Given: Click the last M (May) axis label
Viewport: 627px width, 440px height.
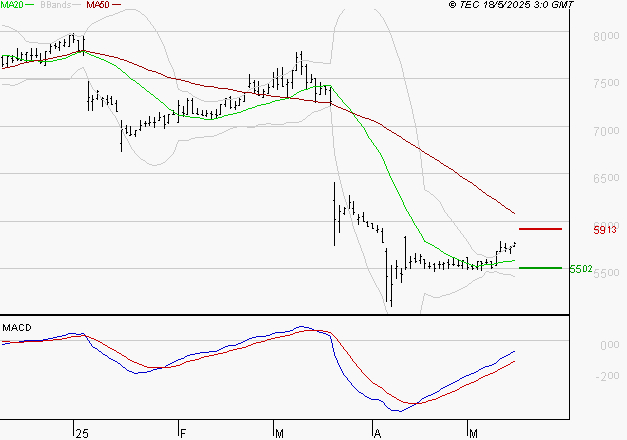Looking at the screenshot, I should click(473, 434).
